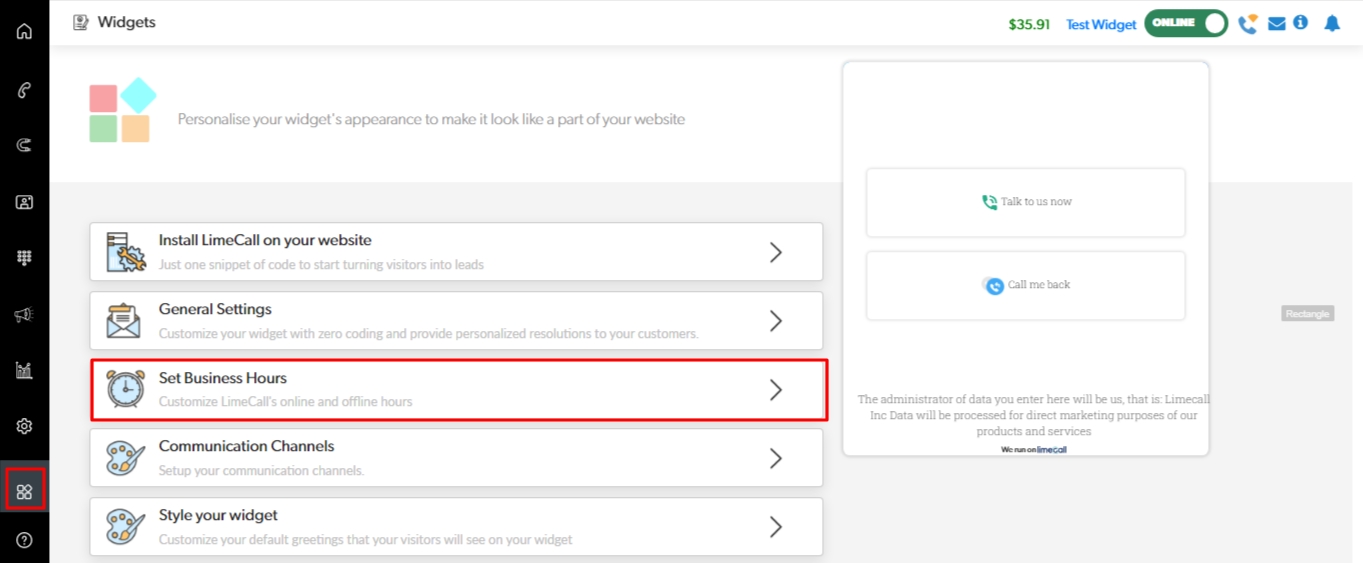Open the Home icon in sidebar
This screenshot has width=1363, height=563.
(x=24, y=31)
